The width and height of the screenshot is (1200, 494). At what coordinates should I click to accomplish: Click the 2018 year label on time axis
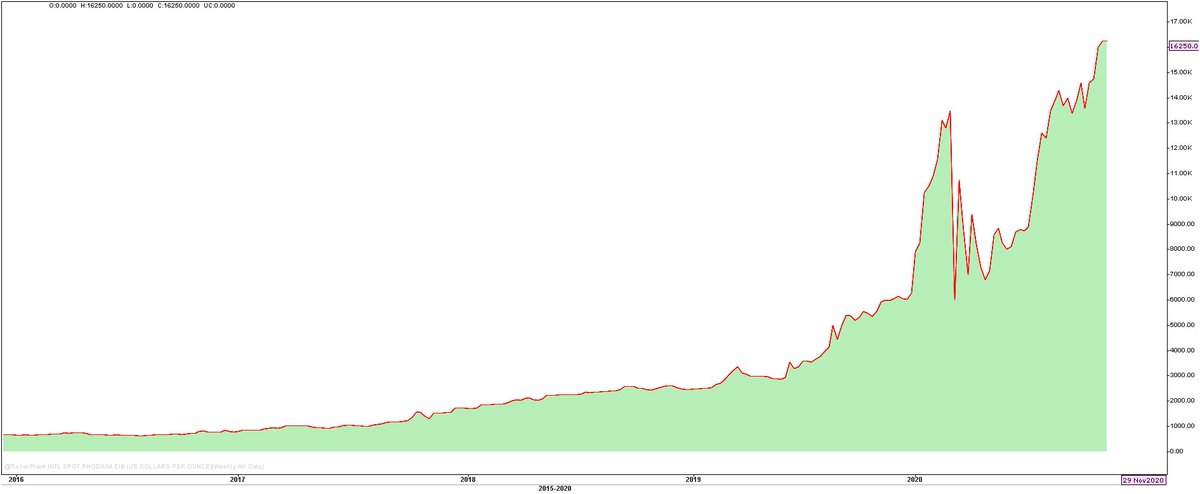point(467,480)
